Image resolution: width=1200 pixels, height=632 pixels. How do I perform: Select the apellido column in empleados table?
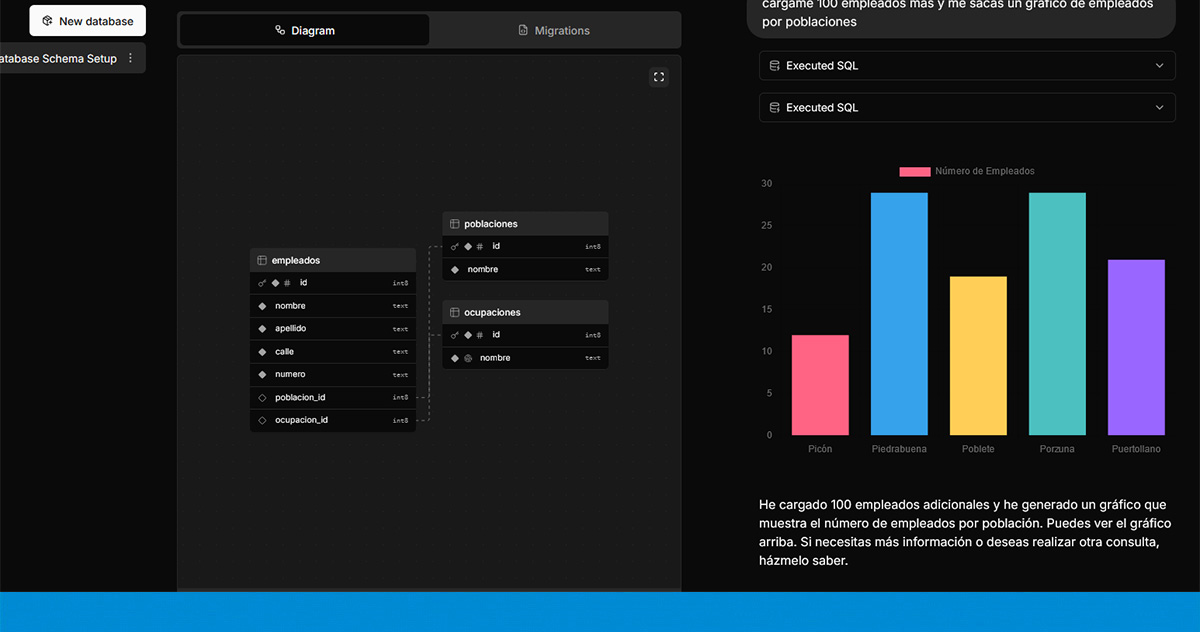coord(291,329)
